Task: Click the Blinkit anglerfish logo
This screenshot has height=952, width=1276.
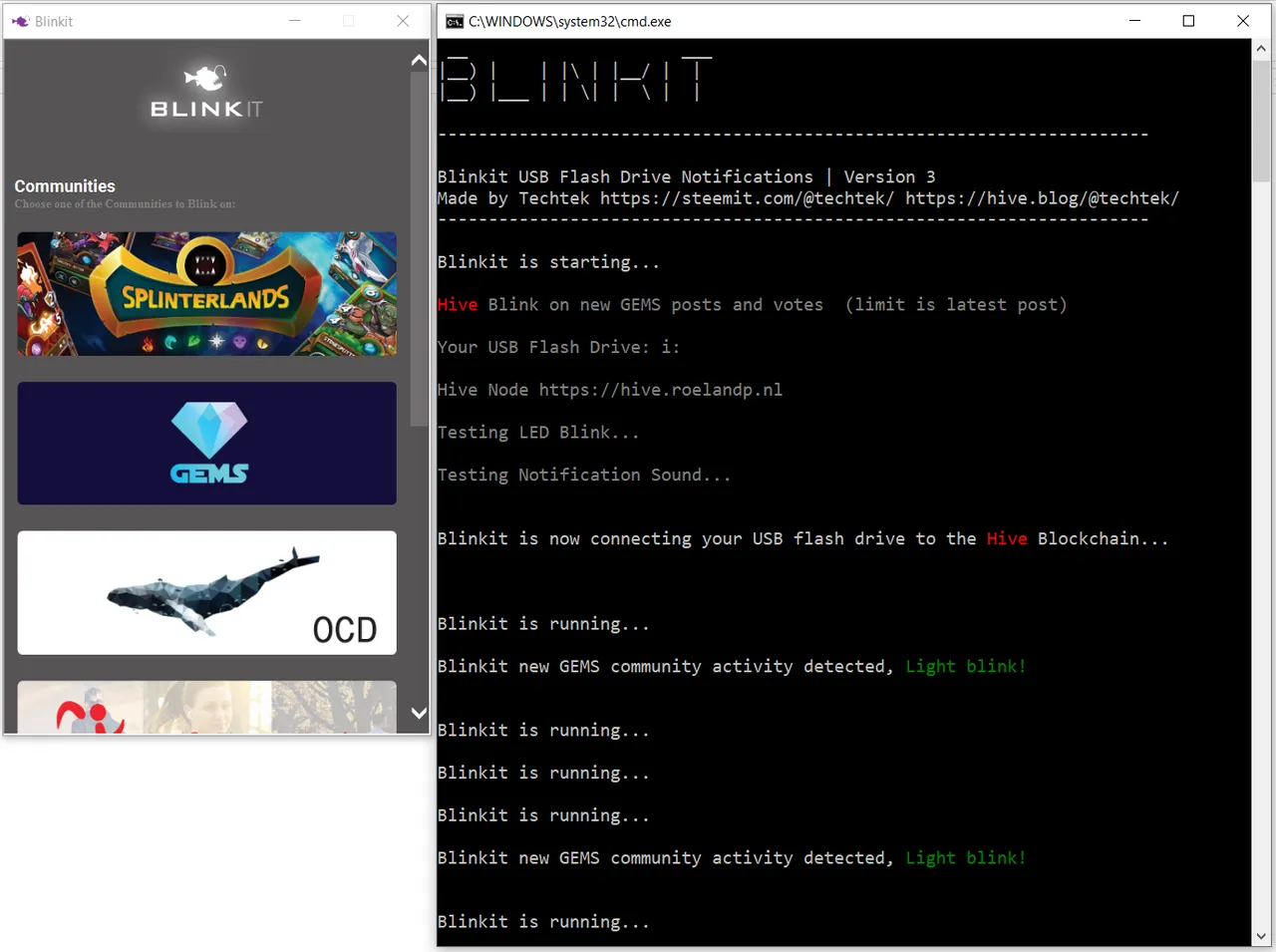Action: [x=206, y=92]
